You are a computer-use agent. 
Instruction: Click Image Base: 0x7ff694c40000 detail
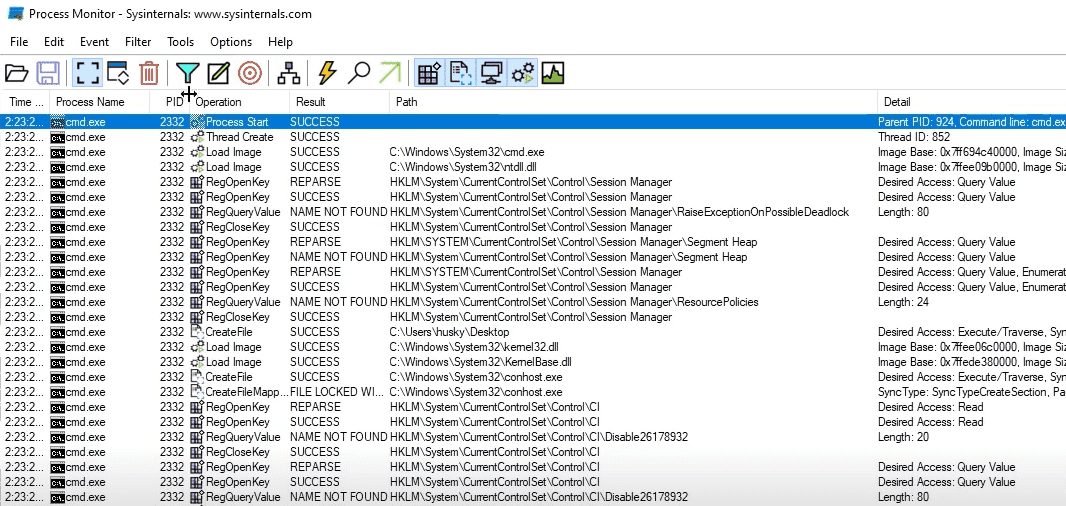point(972,152)
